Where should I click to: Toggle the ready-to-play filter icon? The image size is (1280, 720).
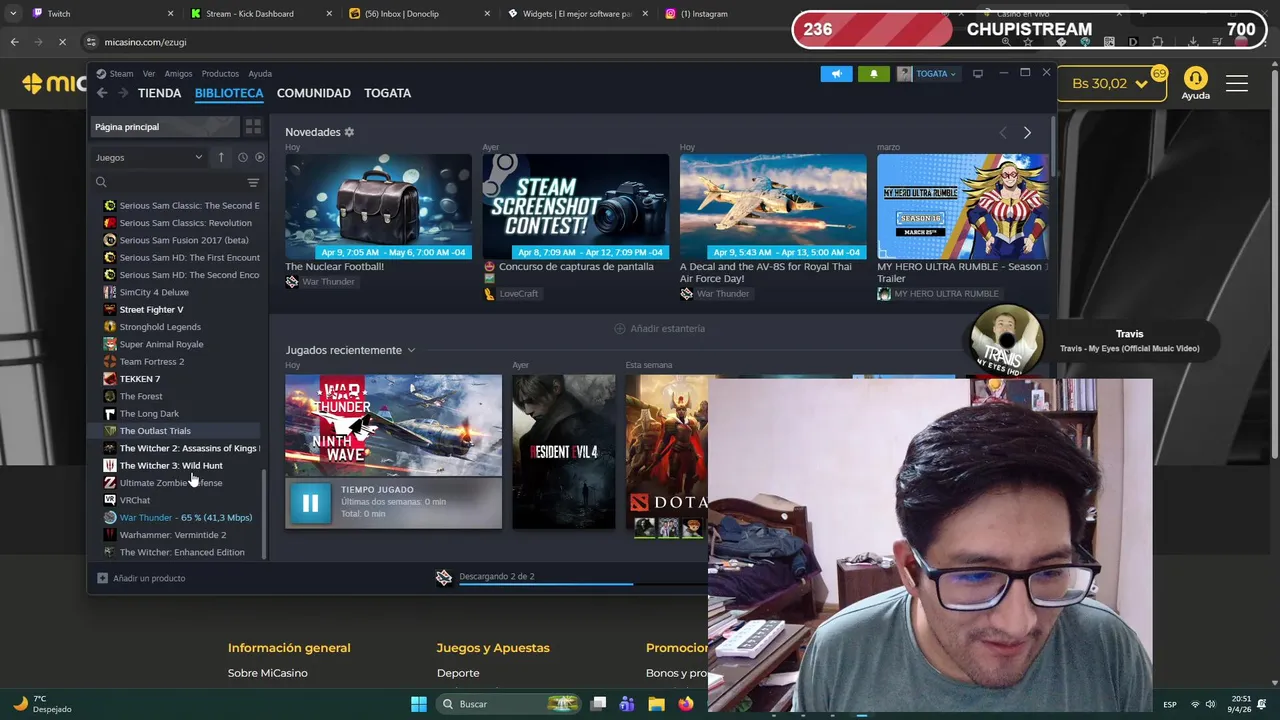pyautogui.click(x=260, y=157)
